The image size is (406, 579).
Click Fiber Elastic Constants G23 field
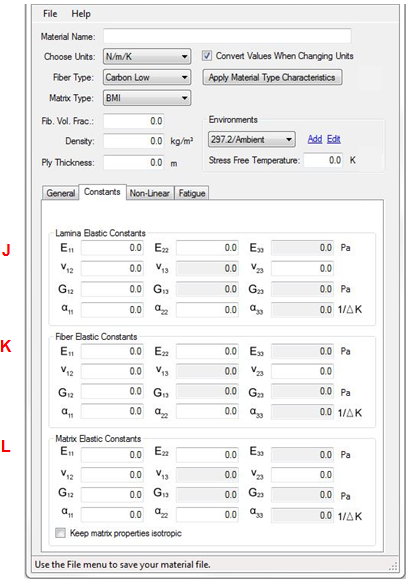[302, 391]
